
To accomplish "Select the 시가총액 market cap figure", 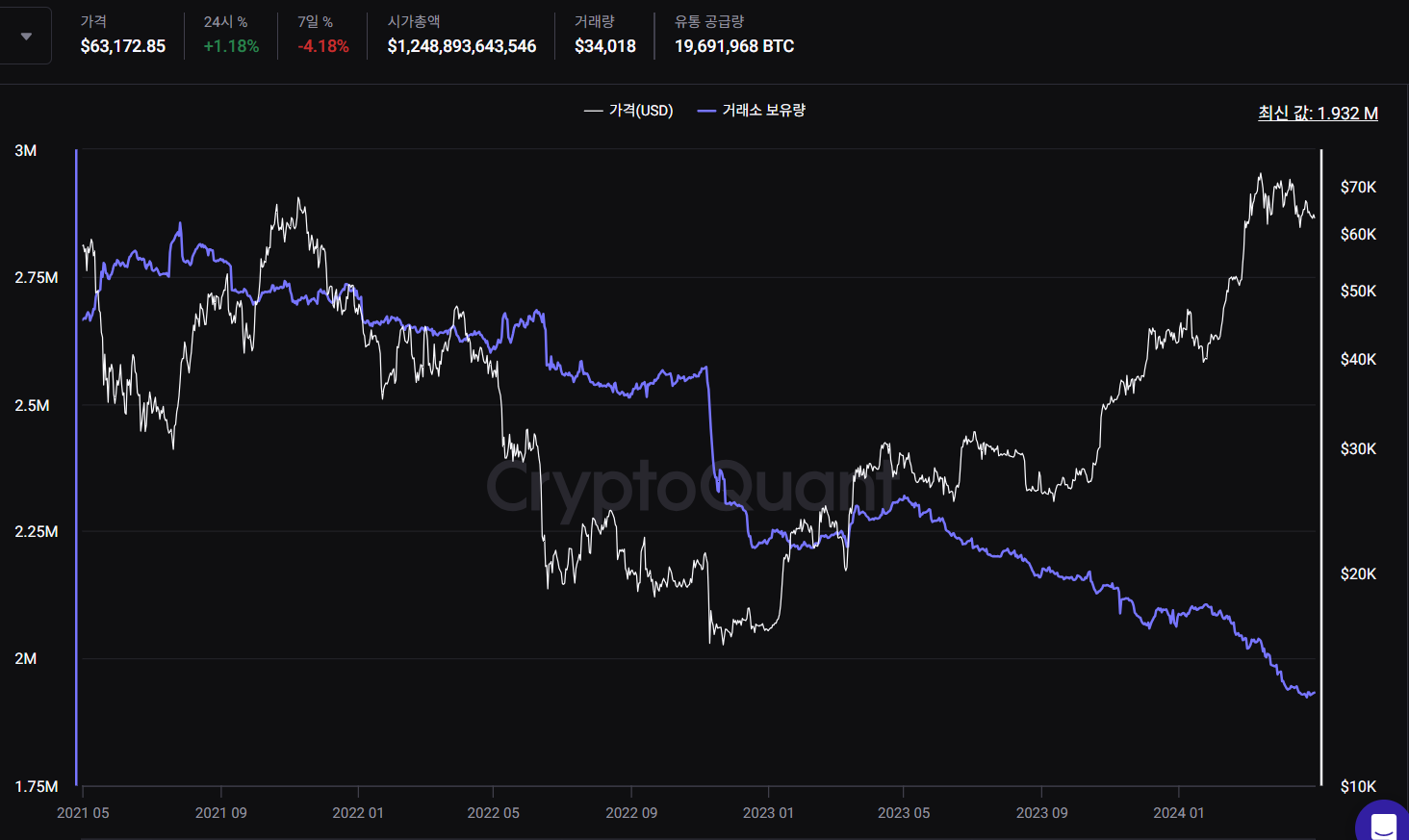I will [461, 46].
